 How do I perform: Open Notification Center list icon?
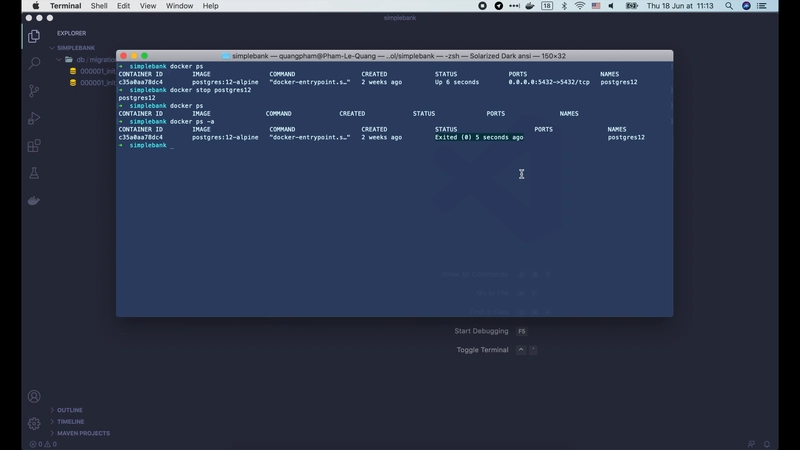762,6
